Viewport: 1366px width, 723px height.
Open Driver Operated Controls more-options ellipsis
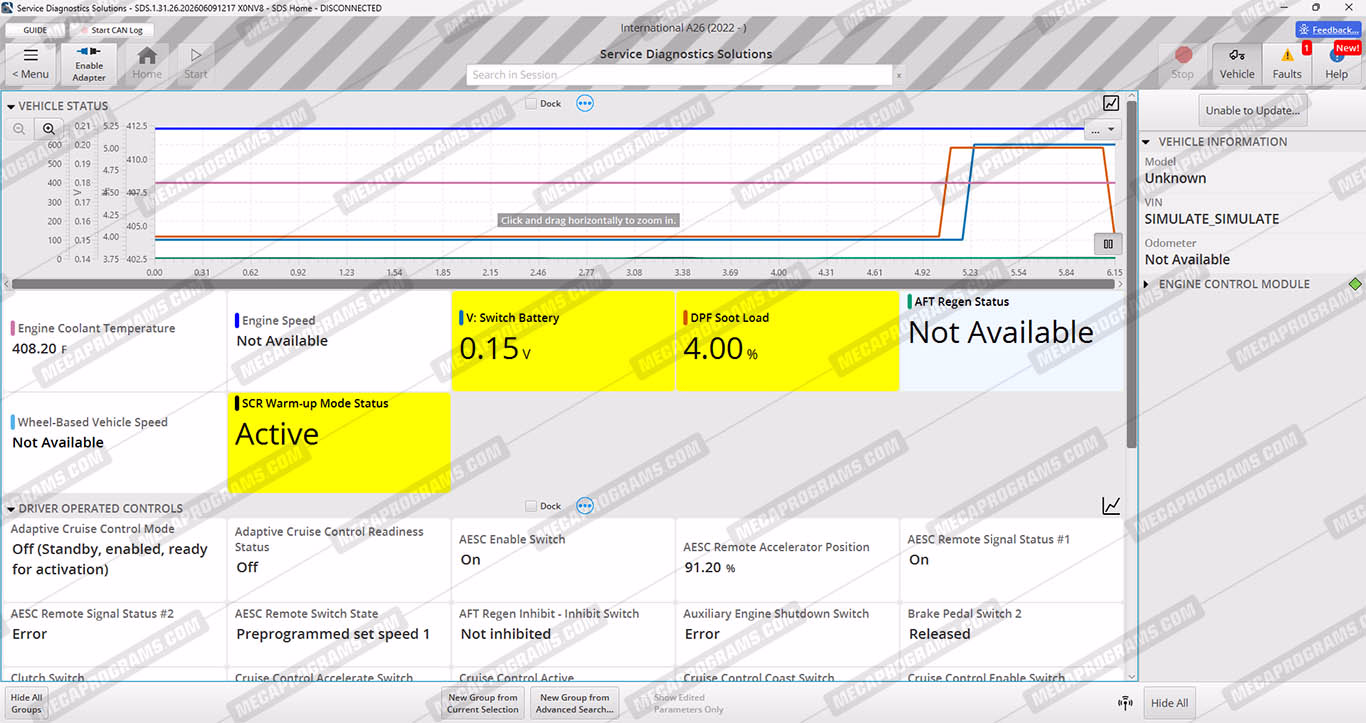[x=585, y=506]
